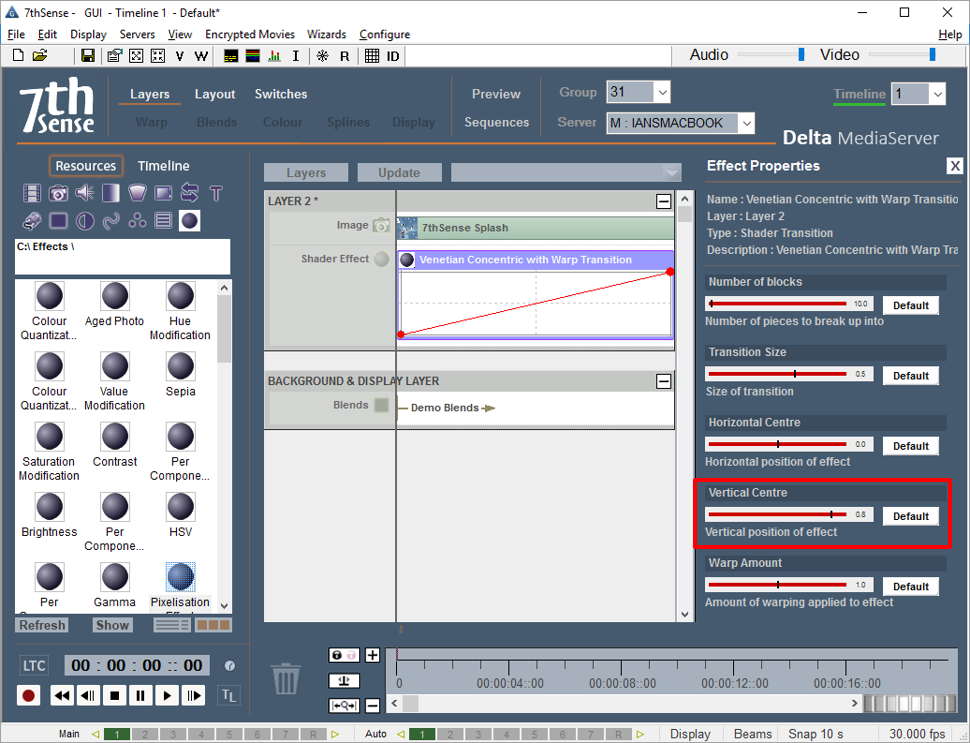The width and height of the screenshot is (970, 743).
Task: Select the three dots resource icon
Action: [137, 221]
